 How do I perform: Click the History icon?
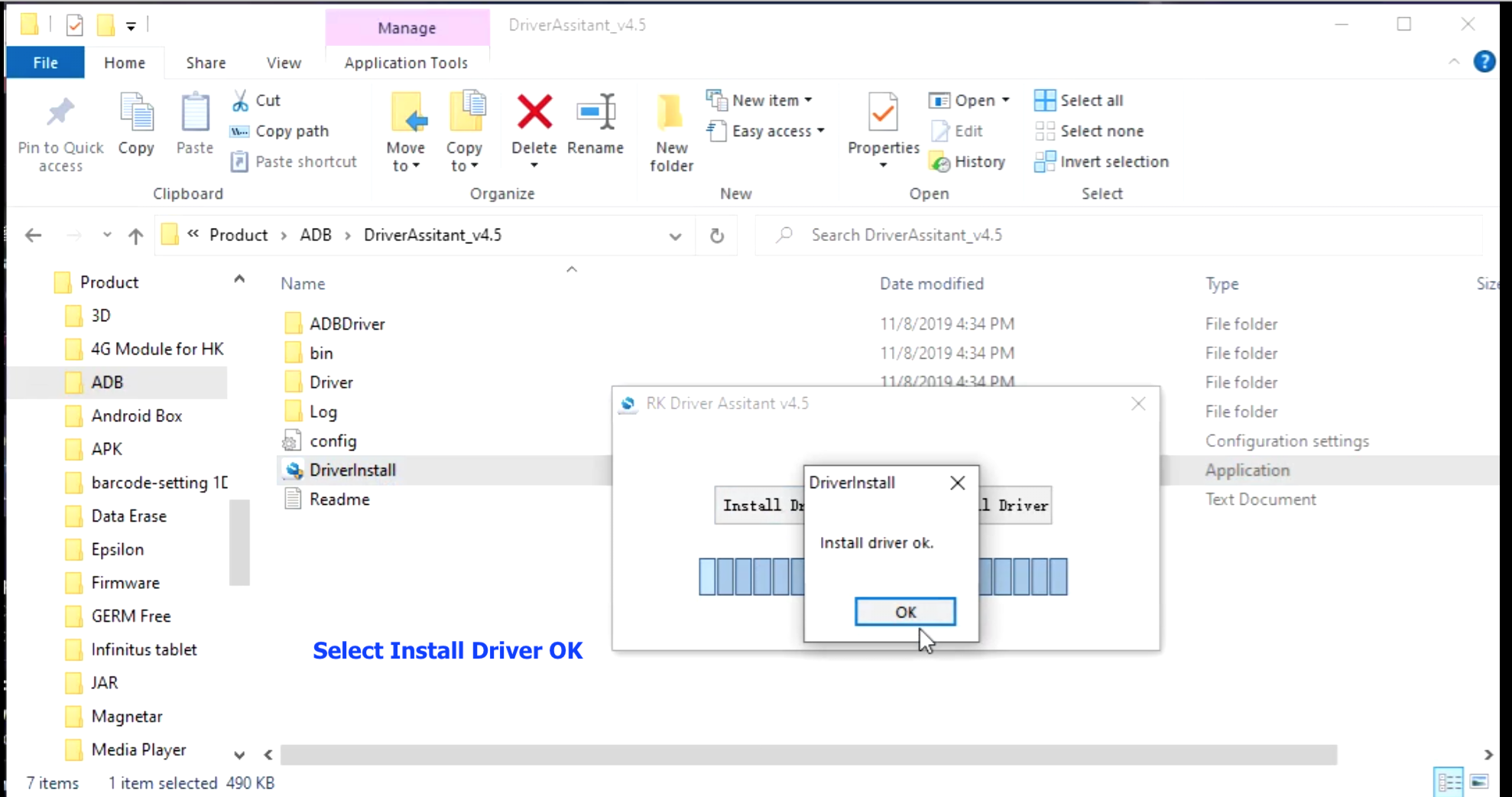(x=939, y=162)
